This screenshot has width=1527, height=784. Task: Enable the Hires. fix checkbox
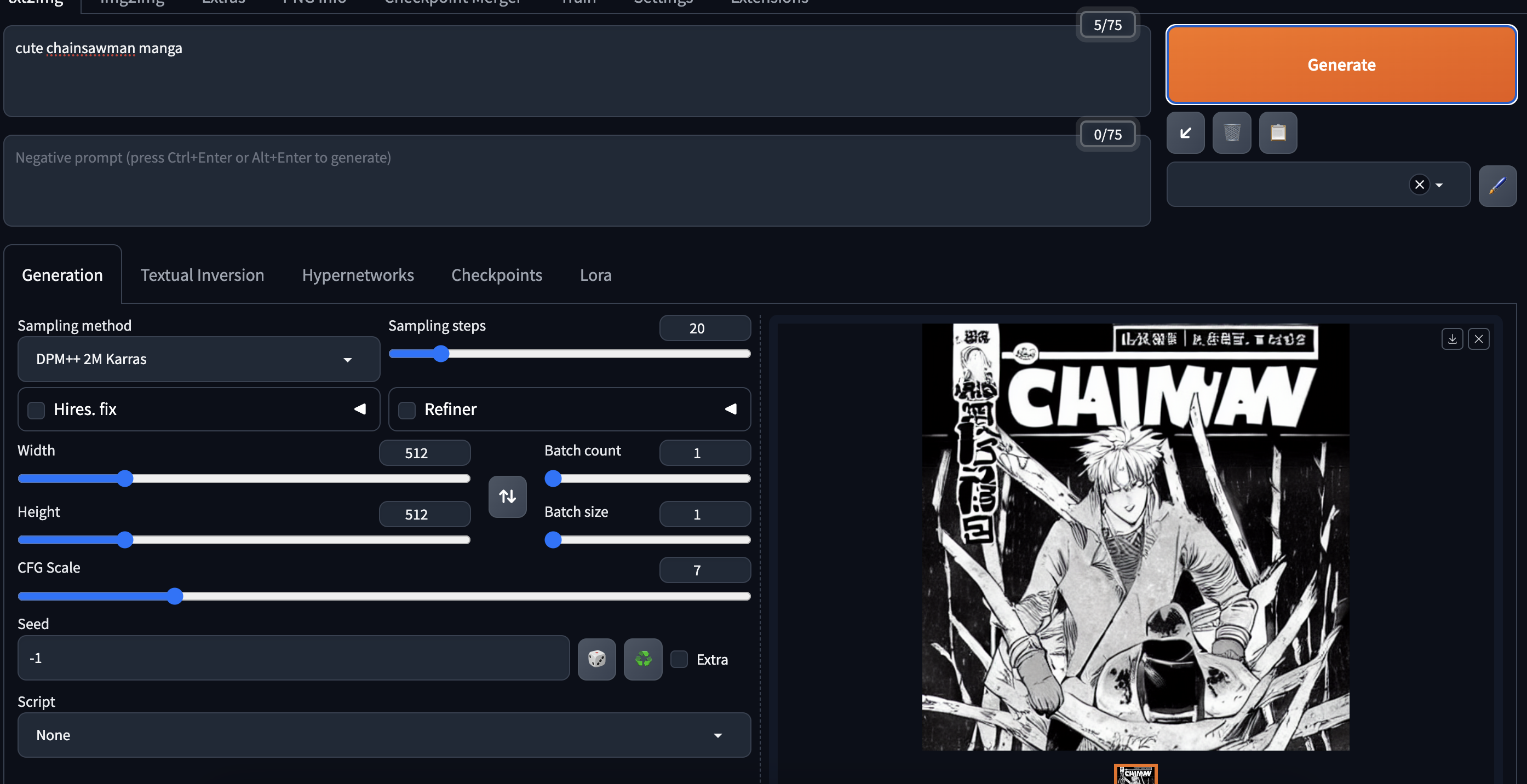[x=37, y=410]
